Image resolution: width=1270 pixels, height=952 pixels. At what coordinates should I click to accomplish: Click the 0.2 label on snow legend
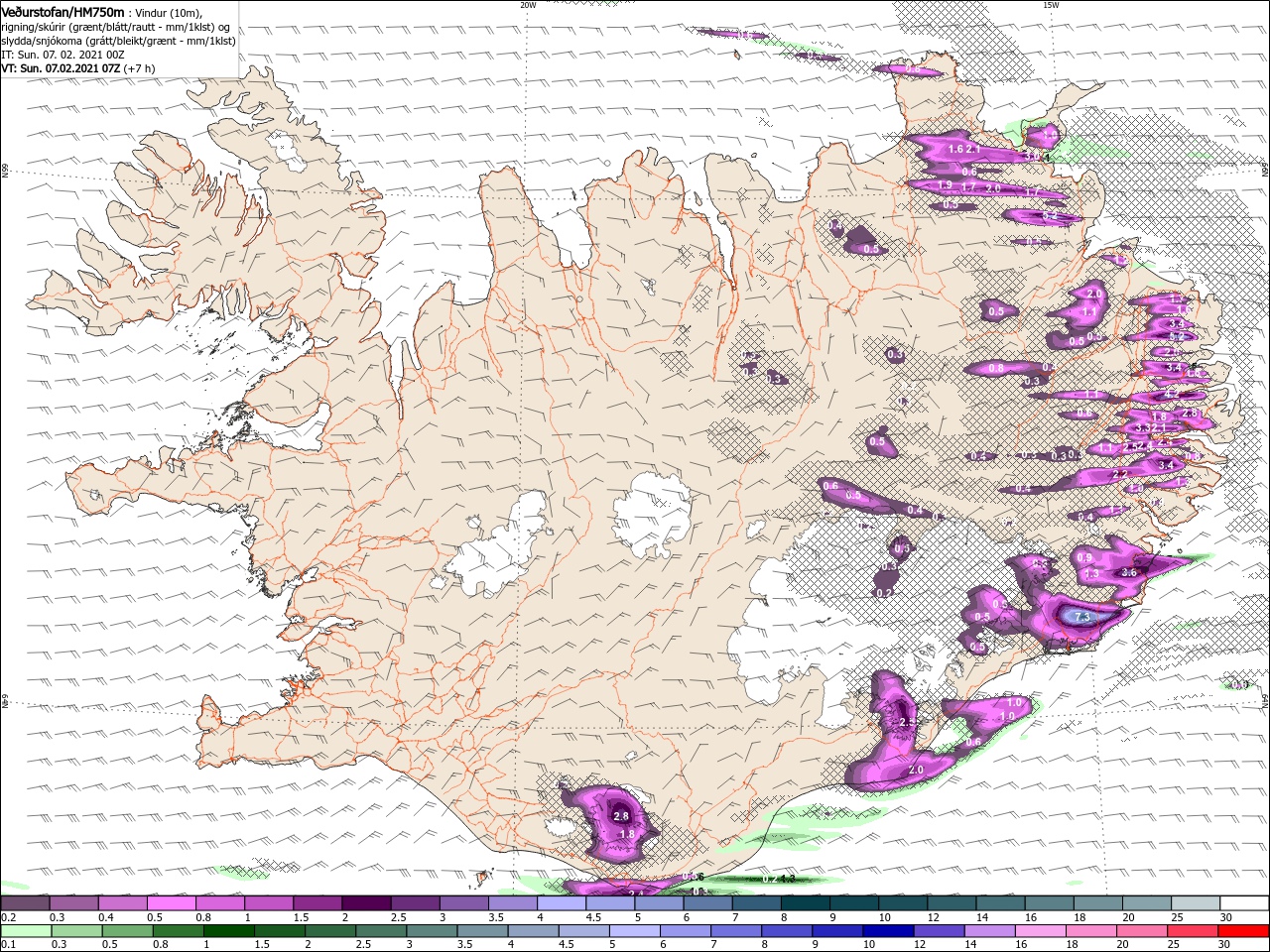(8, 918)
